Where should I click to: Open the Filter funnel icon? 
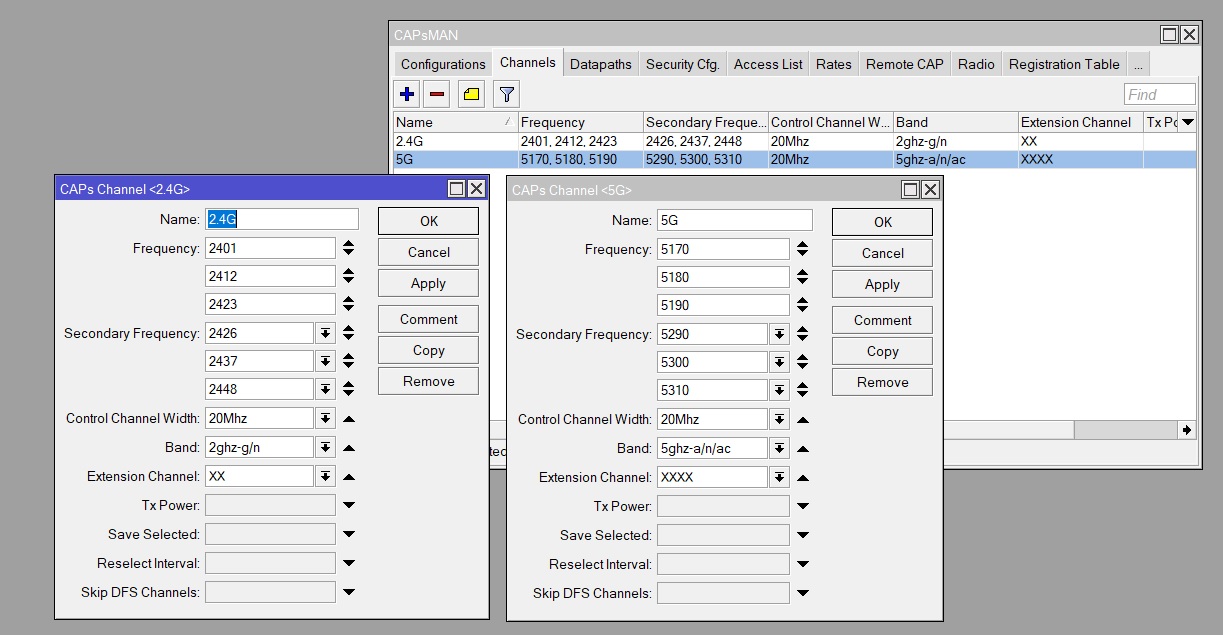[x=507, y=95]
